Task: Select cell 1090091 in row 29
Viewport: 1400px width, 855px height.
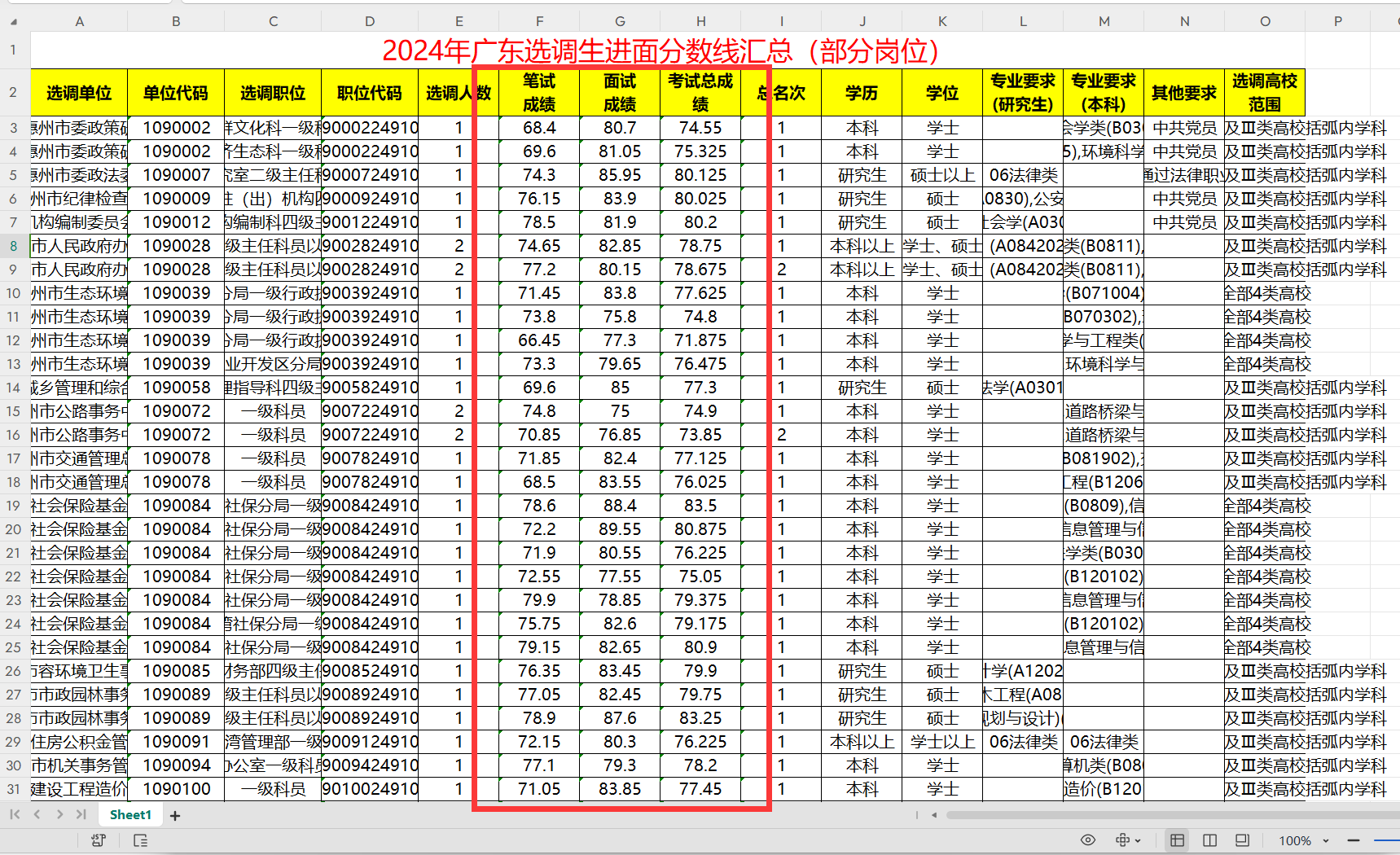Action: pyautogui.click(x=176, y=742)
